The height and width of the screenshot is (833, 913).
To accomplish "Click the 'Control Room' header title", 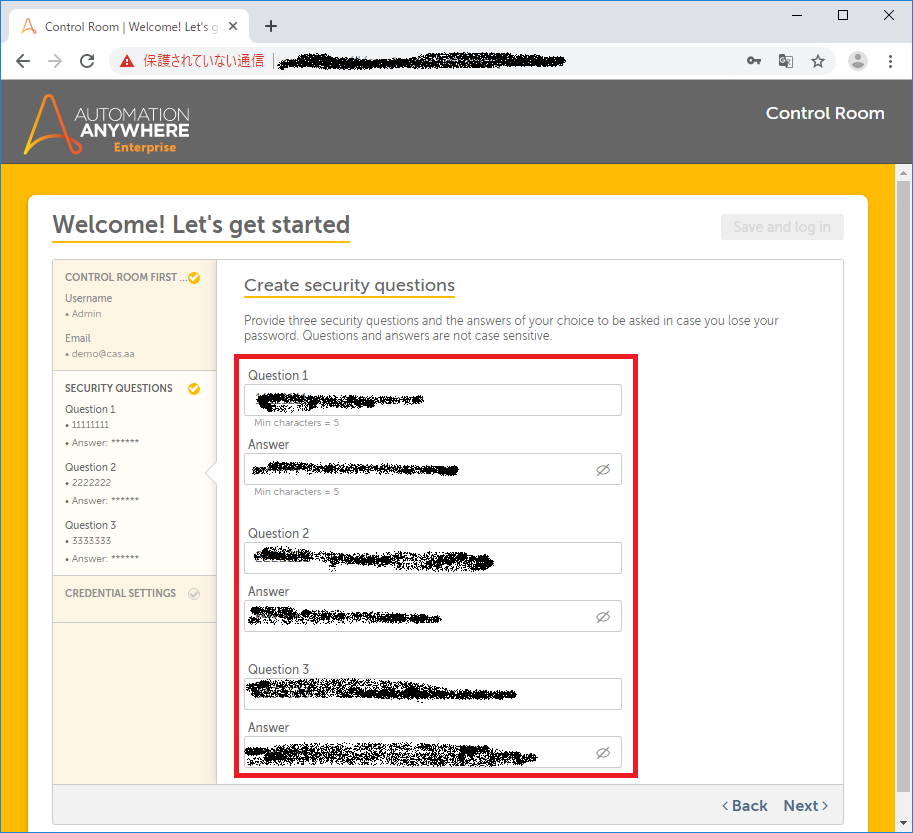I will [x=825, y=113].
